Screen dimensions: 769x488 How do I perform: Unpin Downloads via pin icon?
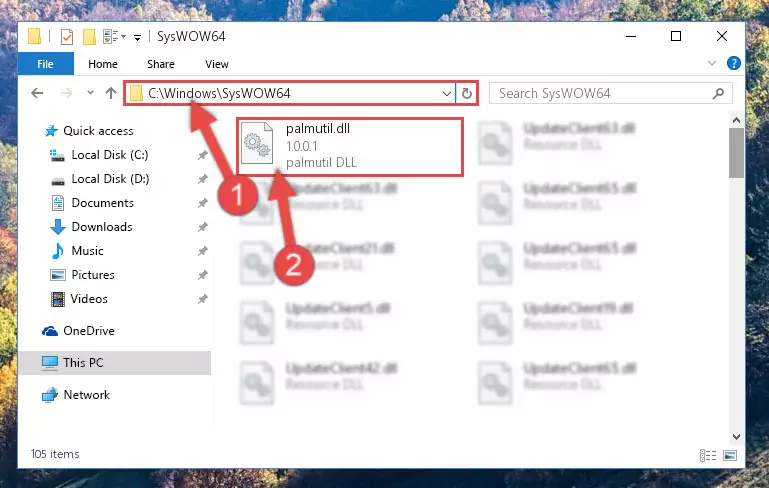[203, 228]
